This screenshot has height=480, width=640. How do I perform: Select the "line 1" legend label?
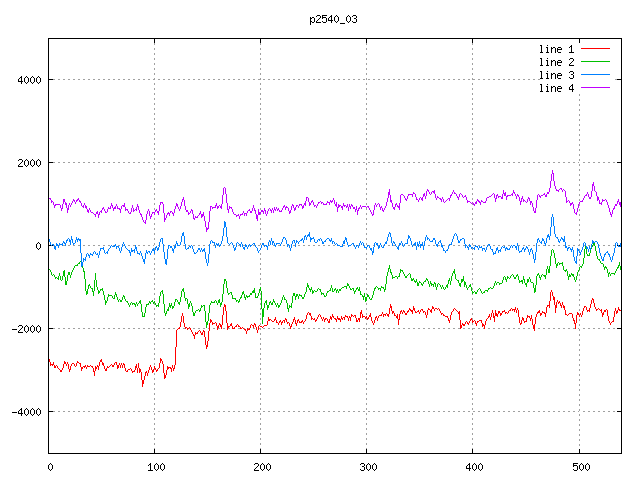click(x=556, y=49)
